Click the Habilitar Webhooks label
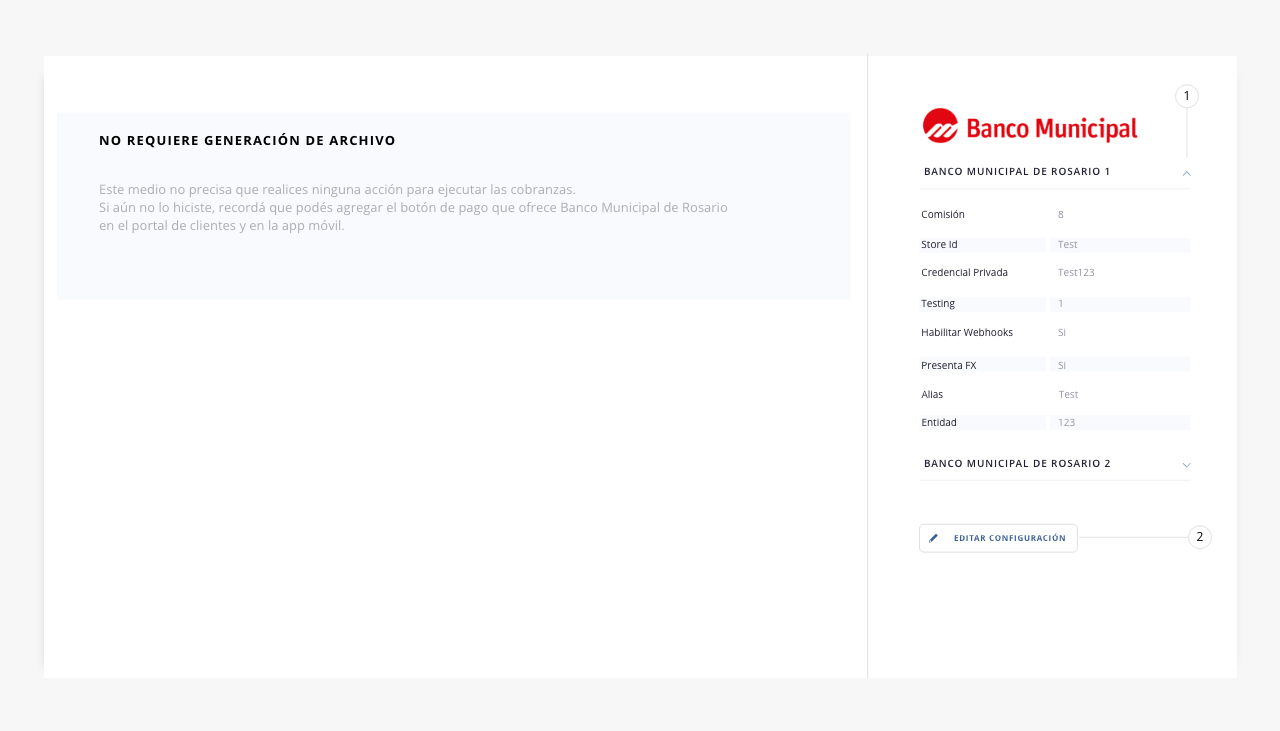Screen dimensions: 1280x731 [x=967, y=333]
